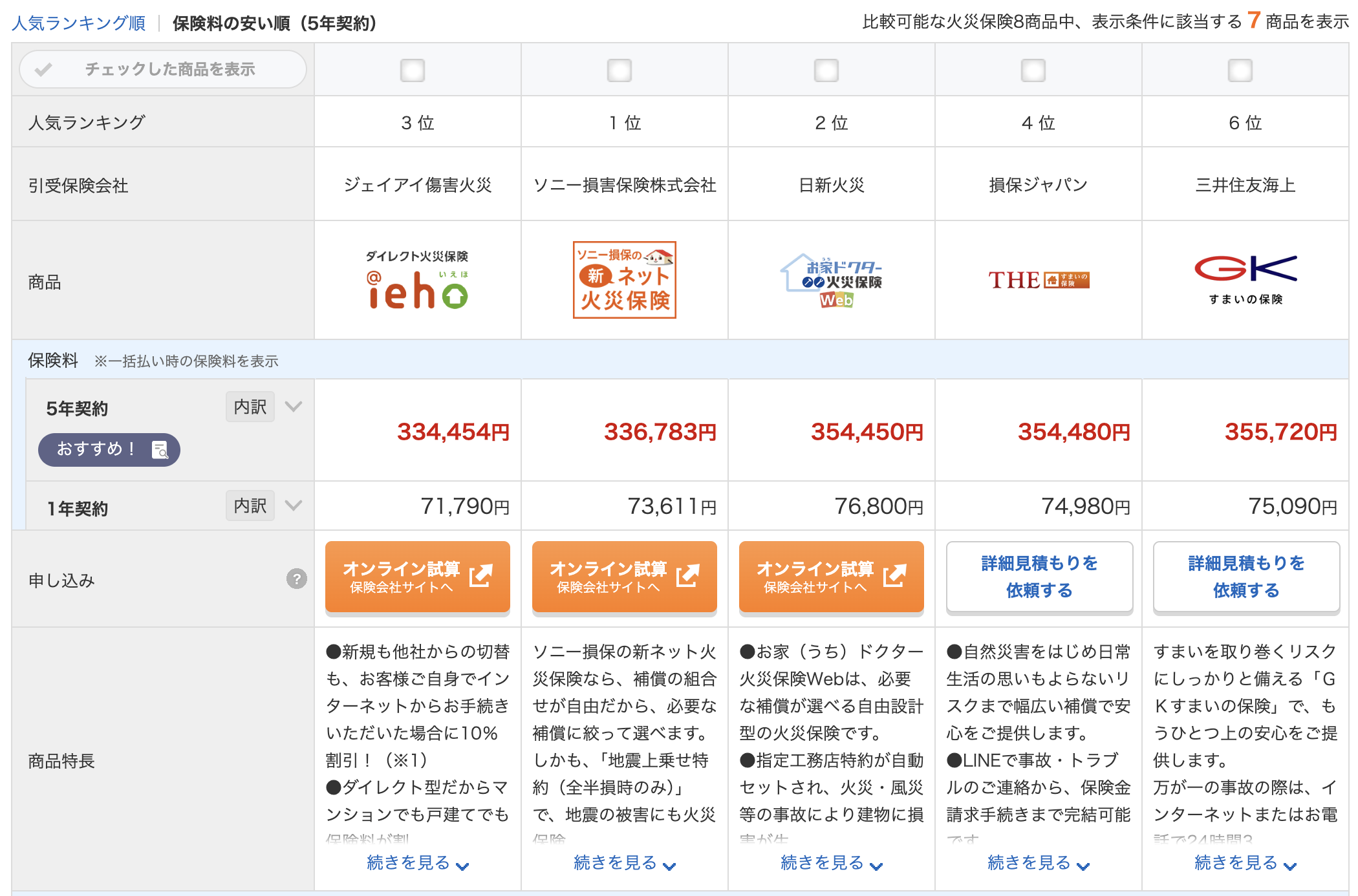Click the iehoいえほ direct fire insurance logo
Viewport: 1358px width, 896px height.
tap(417, 280)
